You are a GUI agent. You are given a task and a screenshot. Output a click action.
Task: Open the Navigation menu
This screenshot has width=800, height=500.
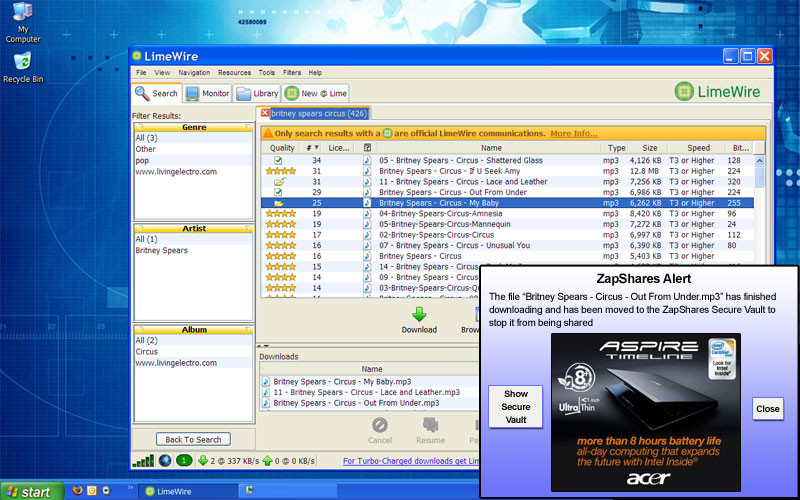(194, 72)
